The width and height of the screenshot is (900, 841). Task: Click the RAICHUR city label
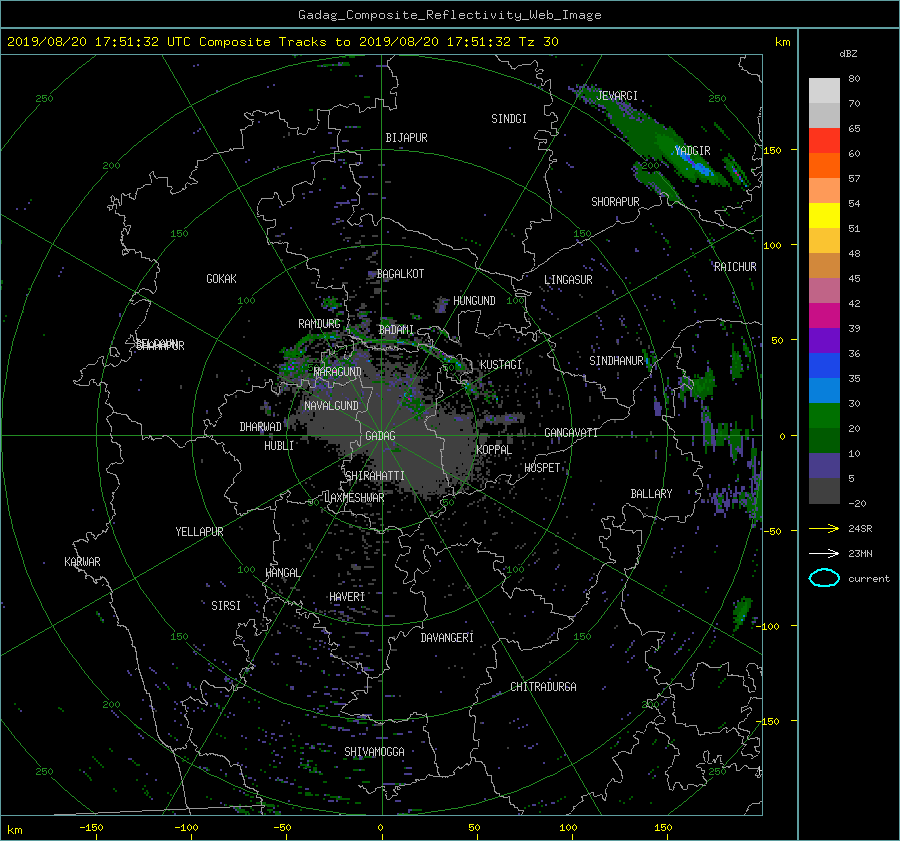point(735,267)
